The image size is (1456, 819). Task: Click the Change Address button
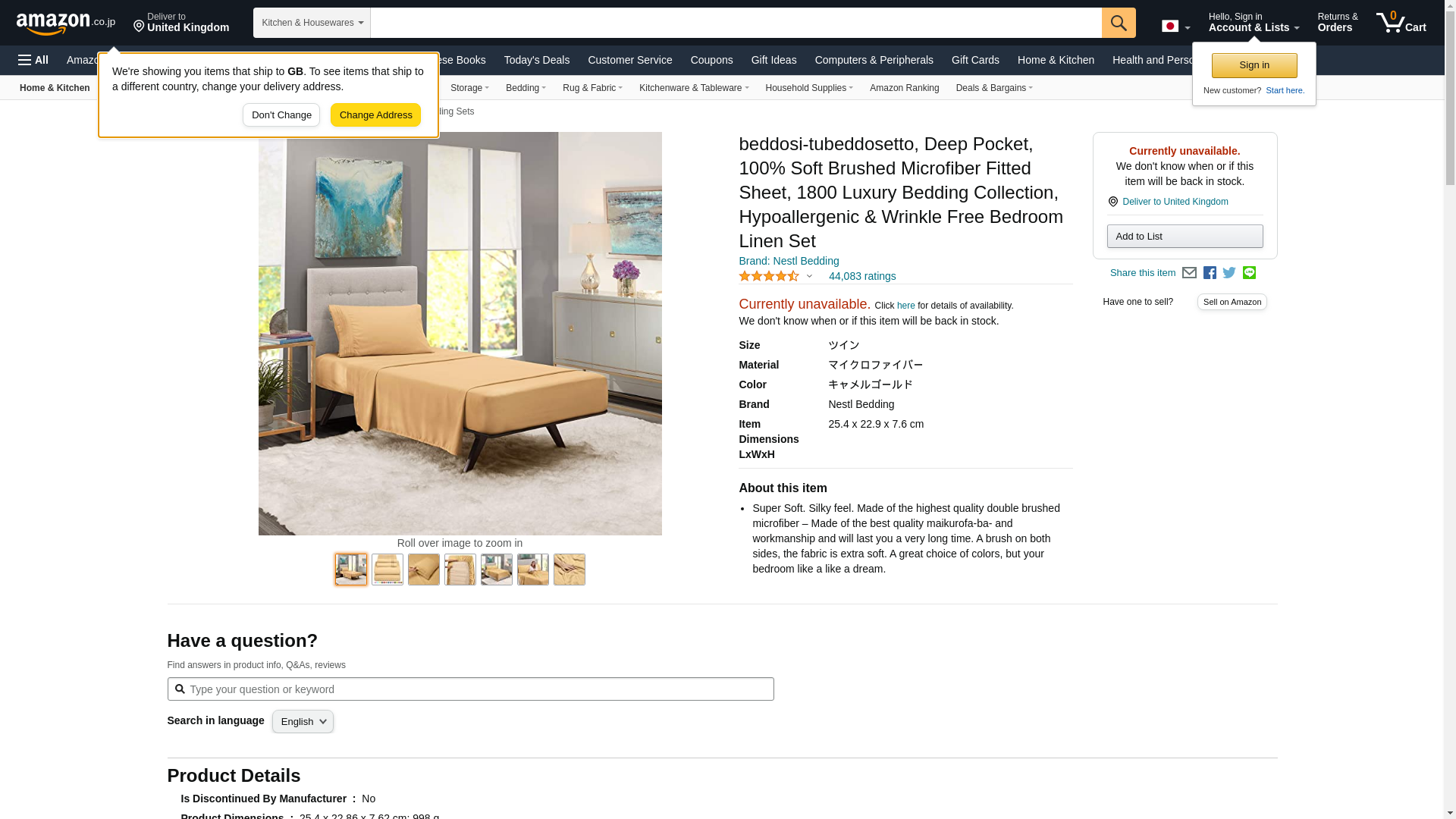[x=375, y=115]
